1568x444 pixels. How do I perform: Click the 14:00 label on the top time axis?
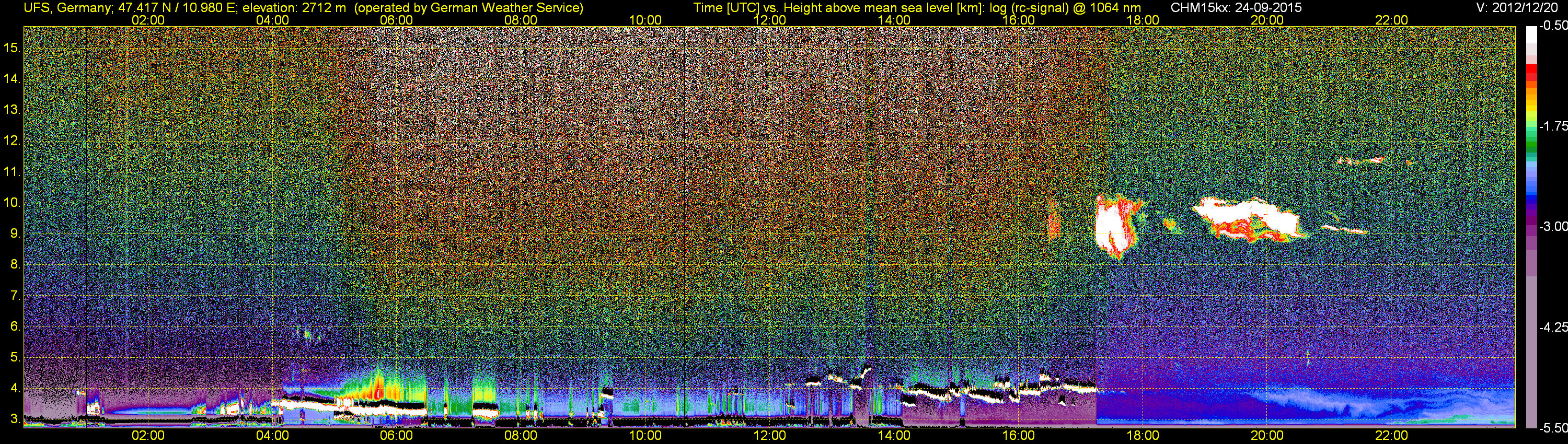pyautogui.click(x=894, y=20)
